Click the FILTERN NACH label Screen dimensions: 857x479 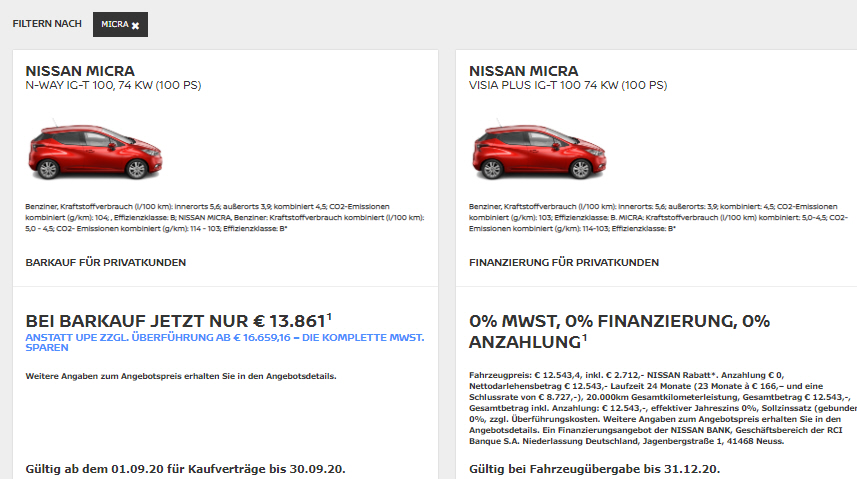click(x=47, y=24)
